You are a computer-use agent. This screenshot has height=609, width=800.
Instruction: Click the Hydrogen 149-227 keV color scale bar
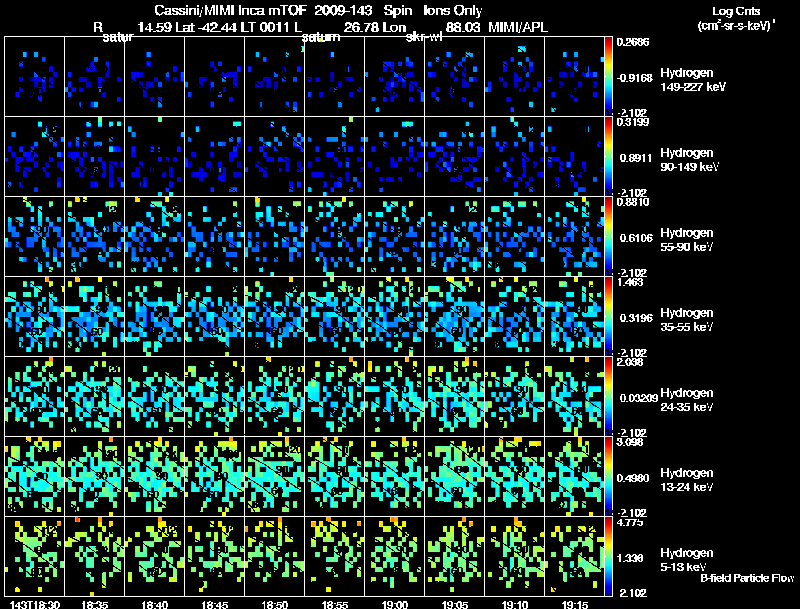click(x=608, y=76)
